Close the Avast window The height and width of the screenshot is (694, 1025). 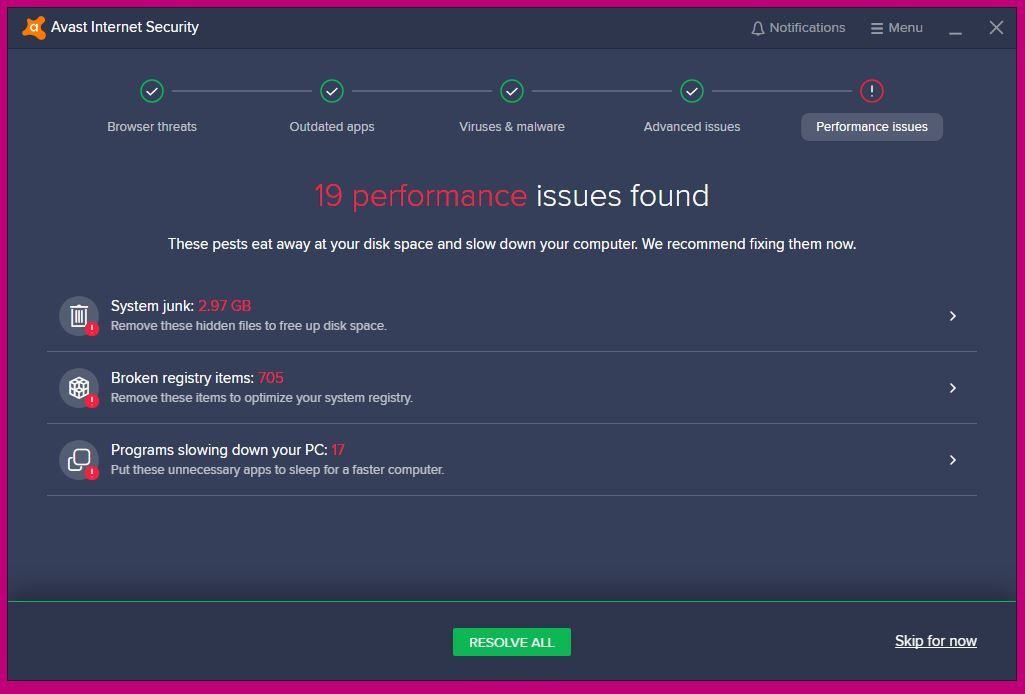click(996, 27)
